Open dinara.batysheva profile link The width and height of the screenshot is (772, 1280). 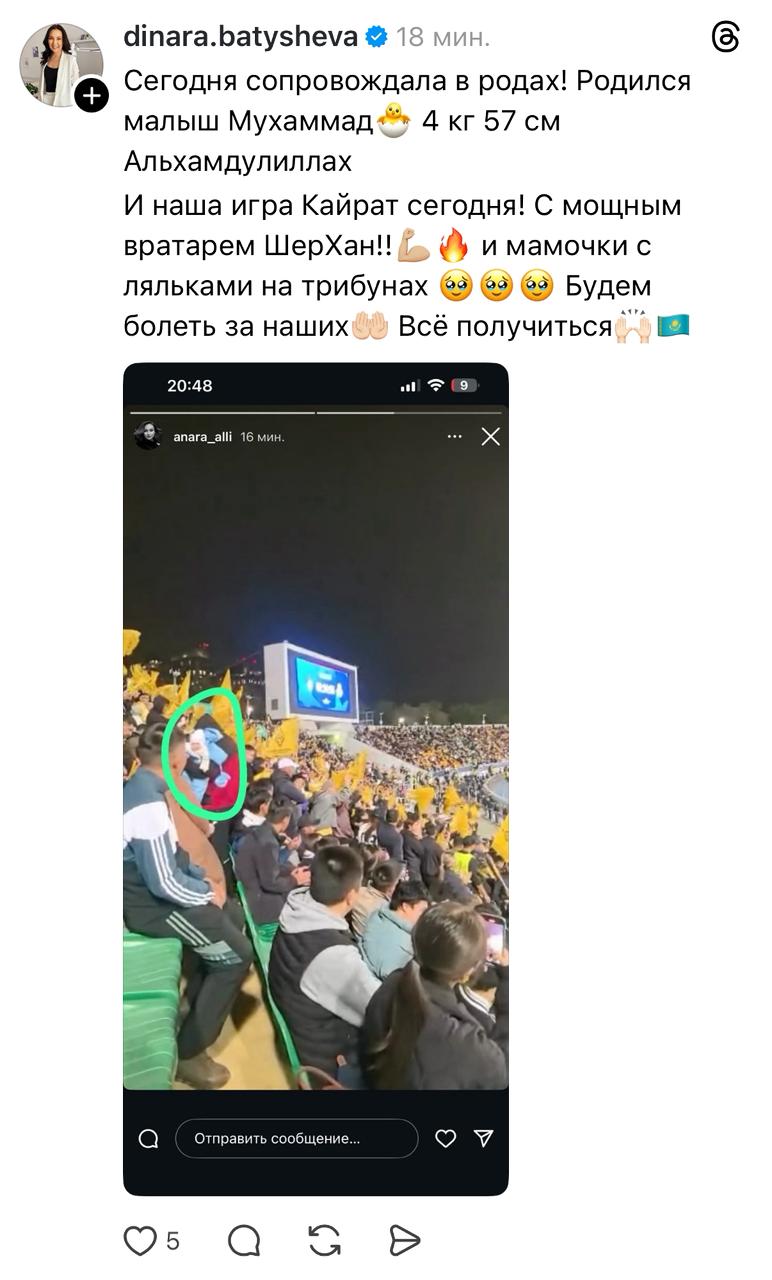(240, 37)
